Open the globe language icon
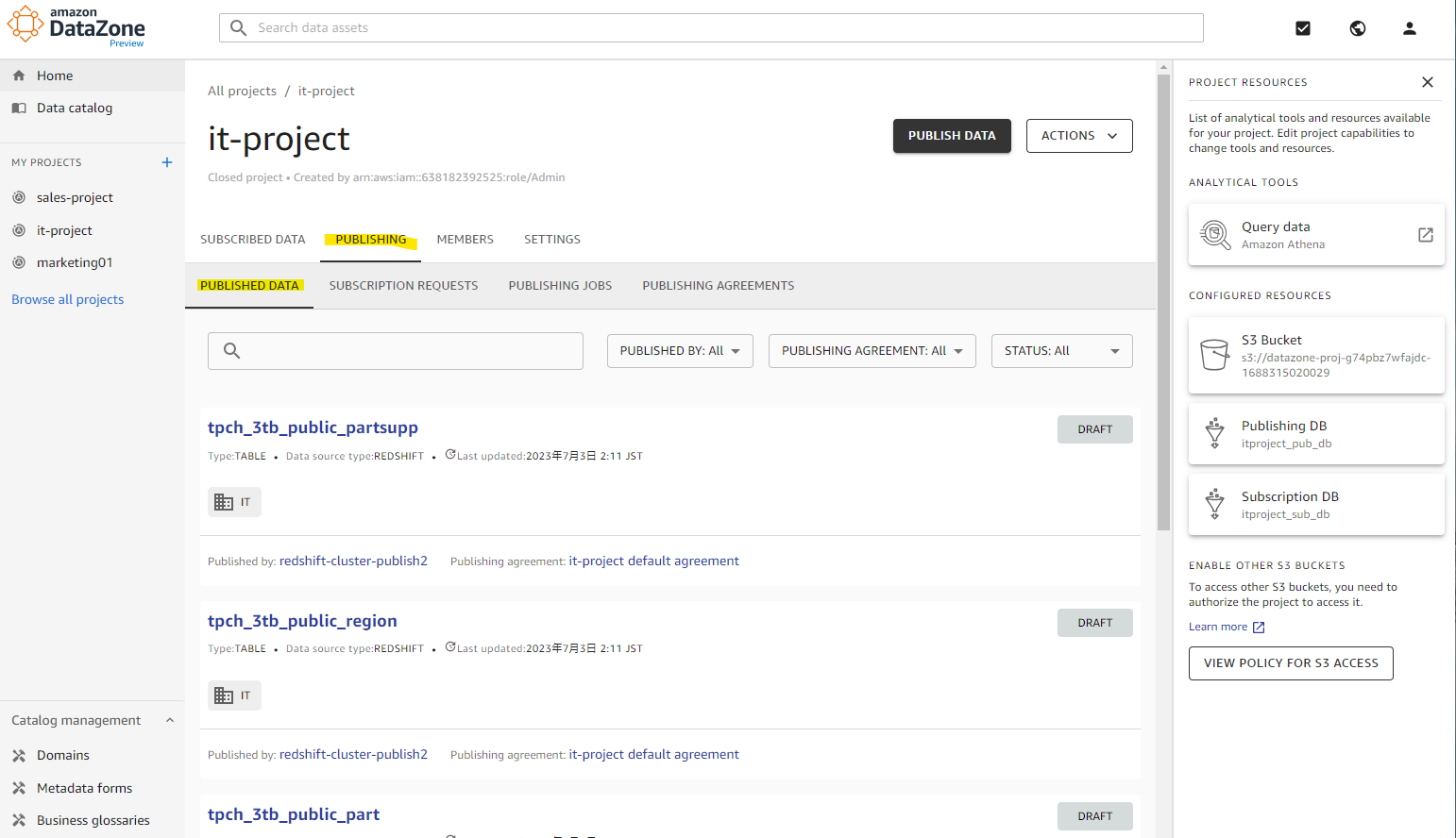The image size is (1456, 838). (x=1358, y=28)
